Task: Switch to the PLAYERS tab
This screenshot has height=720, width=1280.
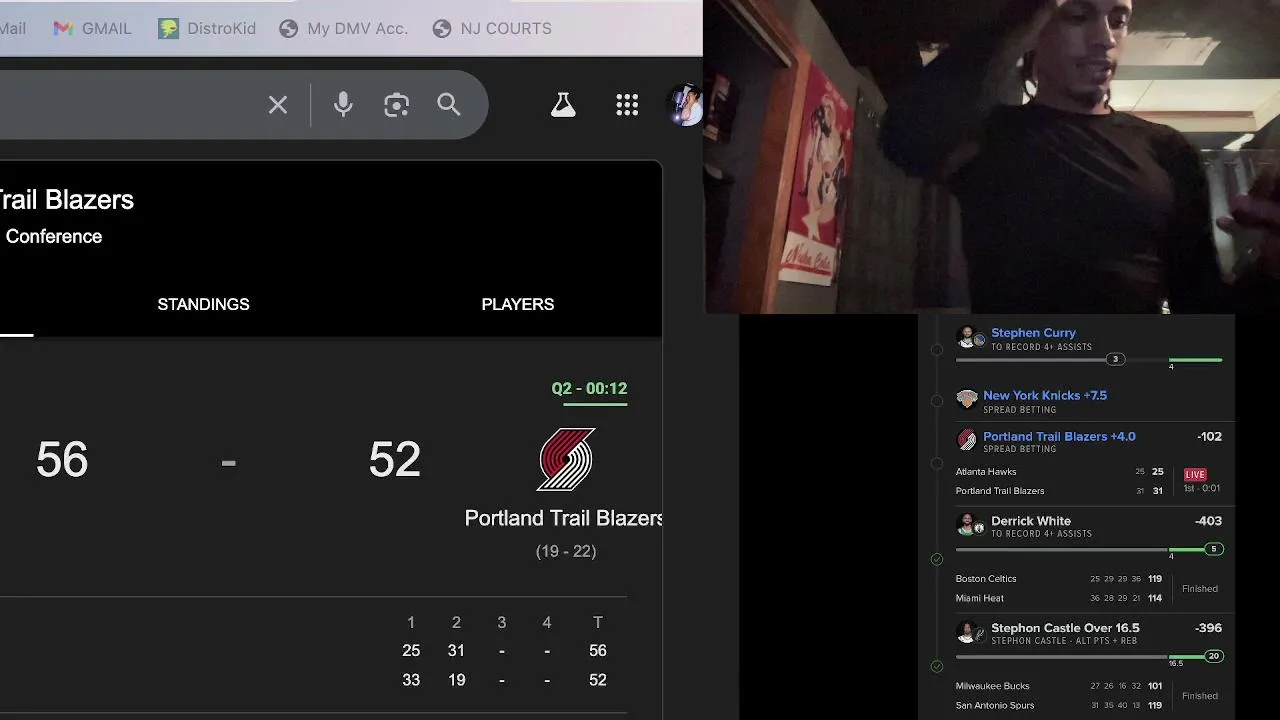Action: 518,304
